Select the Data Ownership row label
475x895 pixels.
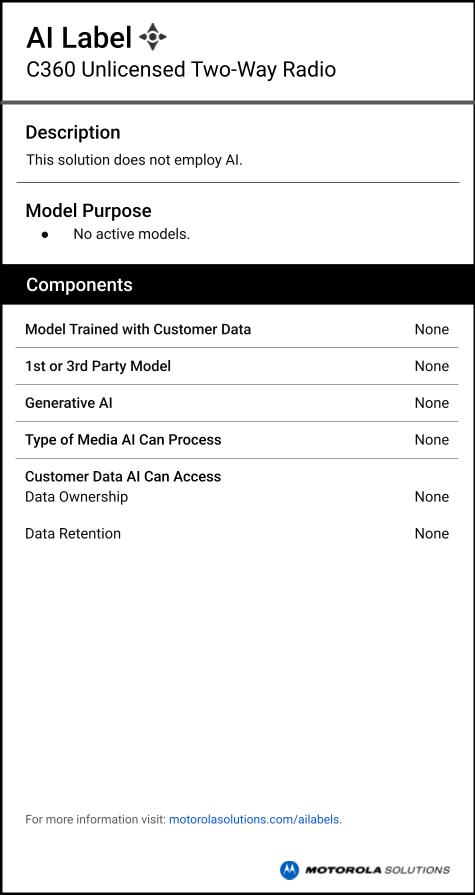tap(77, 497)
